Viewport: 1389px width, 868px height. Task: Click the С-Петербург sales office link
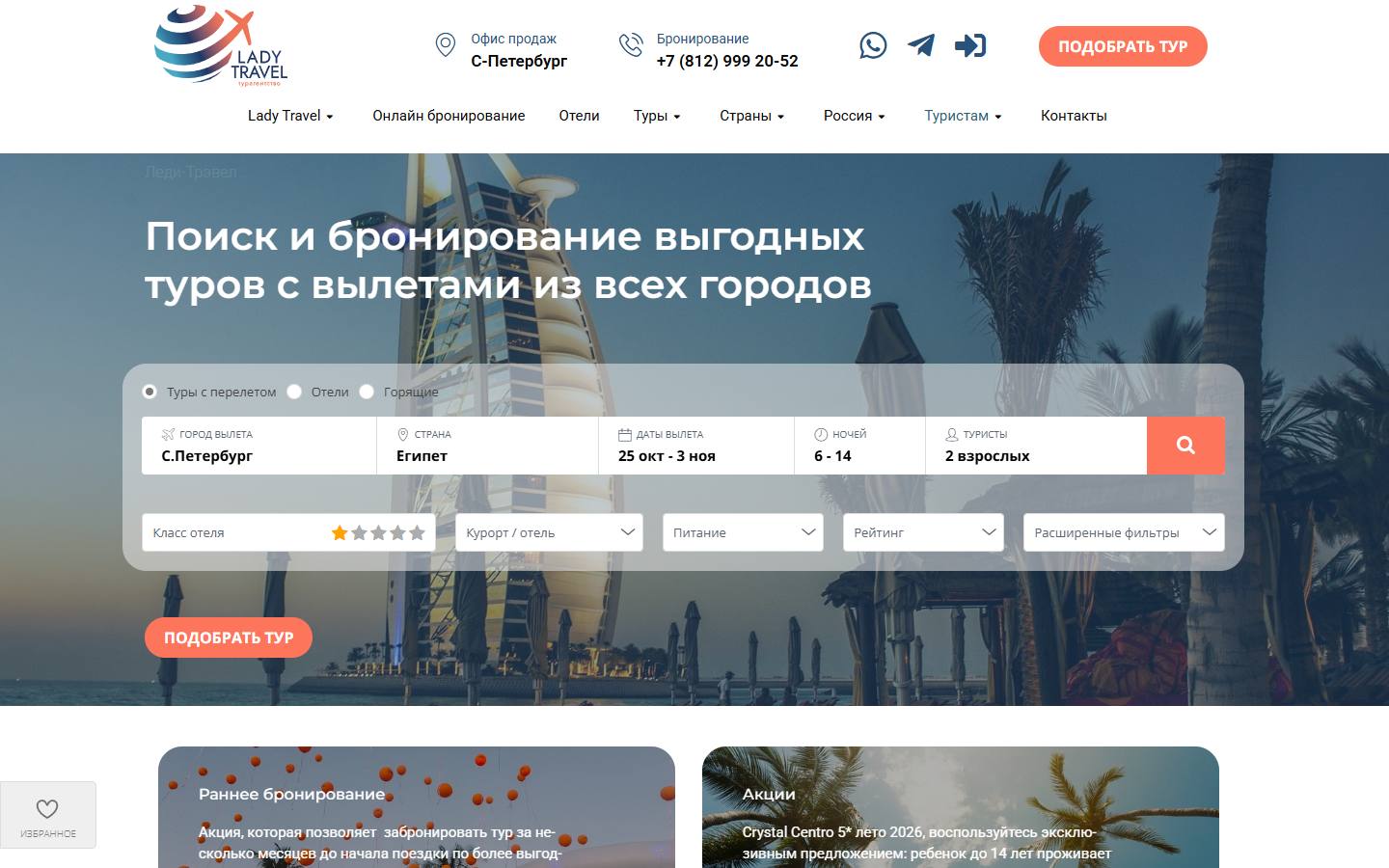[x=519, y=61]
